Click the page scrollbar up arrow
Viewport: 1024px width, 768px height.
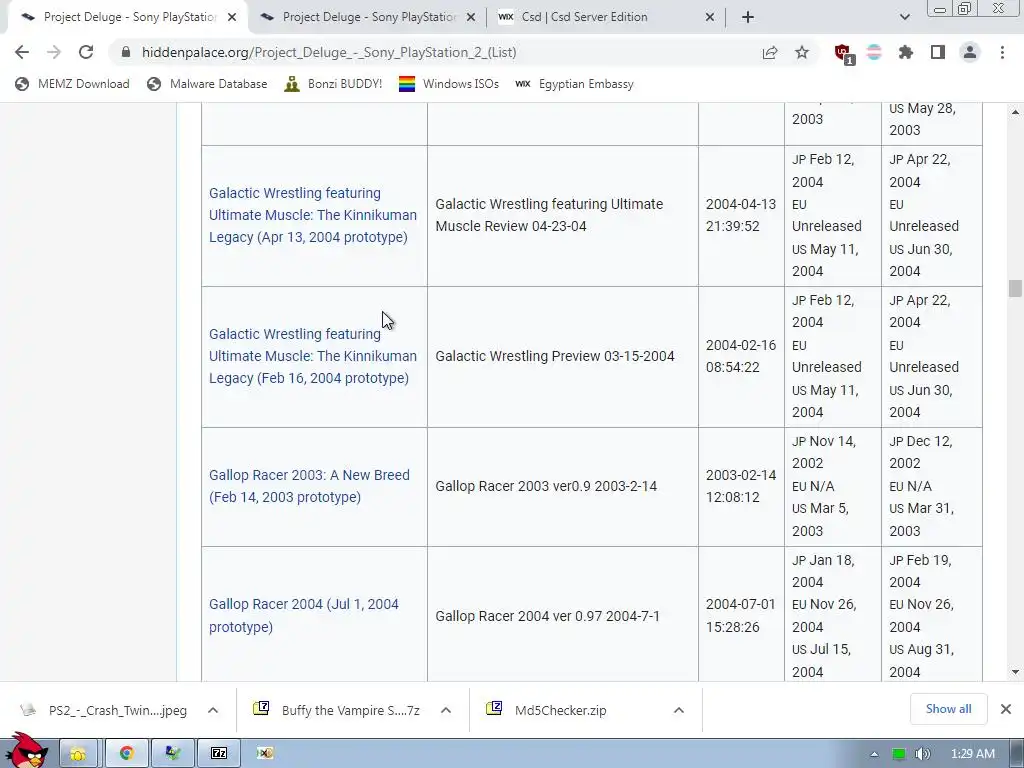tap(1015, 112)
